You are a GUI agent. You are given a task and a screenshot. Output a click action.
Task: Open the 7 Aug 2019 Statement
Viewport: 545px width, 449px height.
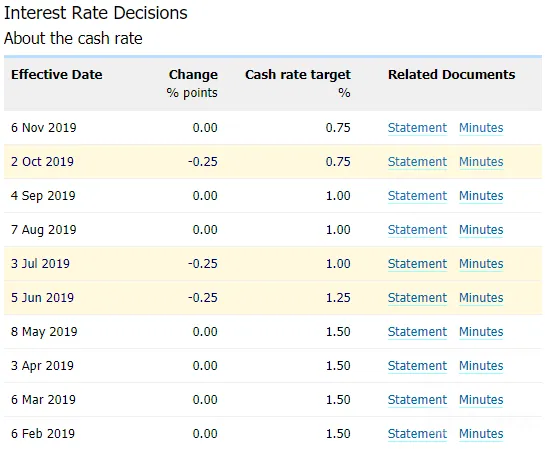(417, 230)
